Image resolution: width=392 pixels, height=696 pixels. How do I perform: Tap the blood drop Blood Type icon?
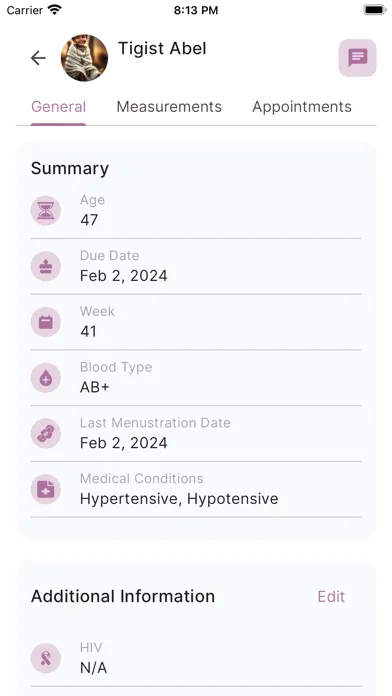[x=46, y=378]
